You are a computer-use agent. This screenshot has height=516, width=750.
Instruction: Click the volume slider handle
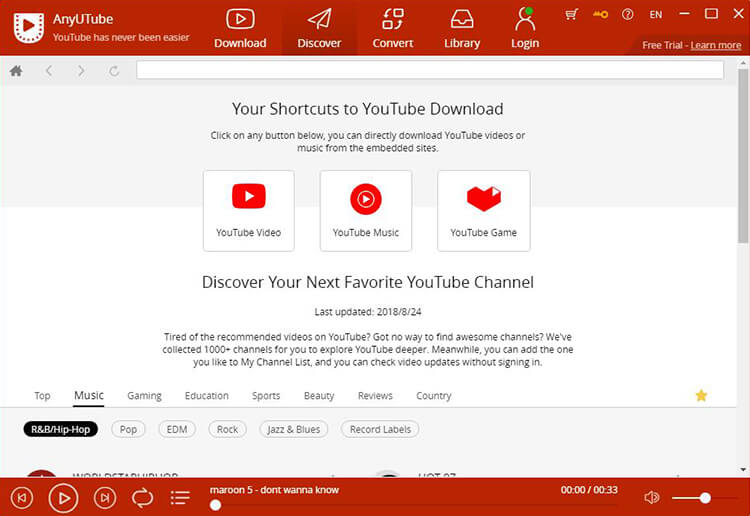coord(705,498)
